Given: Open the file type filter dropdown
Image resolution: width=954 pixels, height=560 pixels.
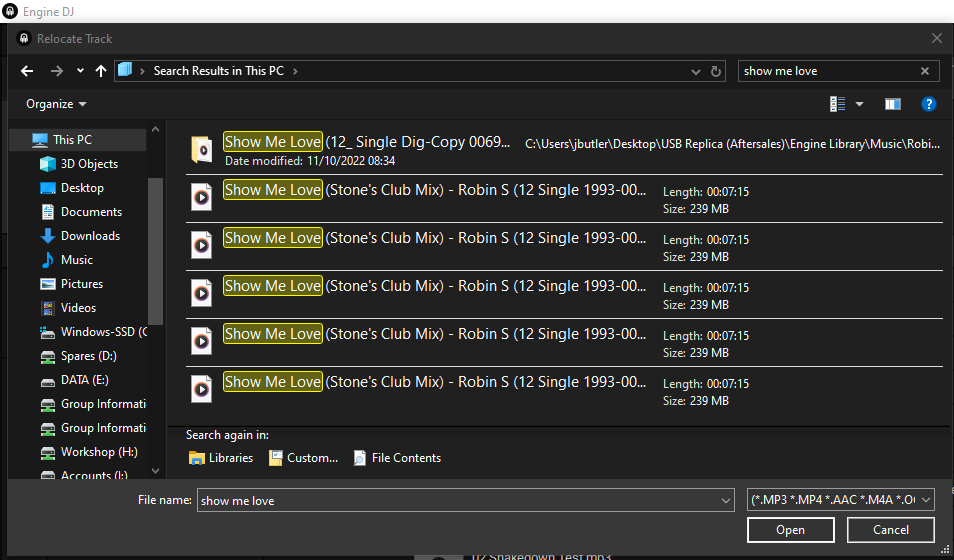Looking at the screenshot, I should pyautogui.click(x=841, y=500).
